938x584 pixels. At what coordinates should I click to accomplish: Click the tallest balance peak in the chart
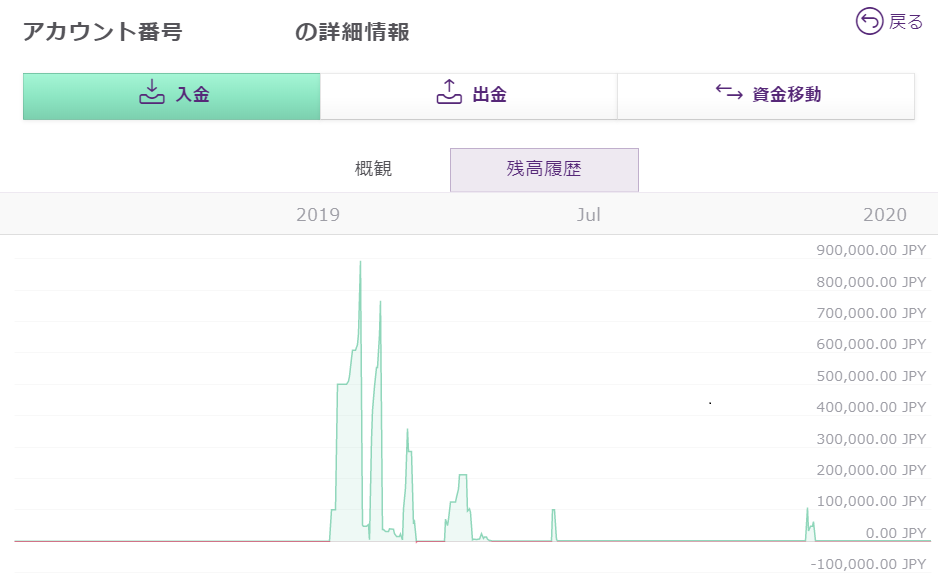pyautogui.click(x=360, y=264)
